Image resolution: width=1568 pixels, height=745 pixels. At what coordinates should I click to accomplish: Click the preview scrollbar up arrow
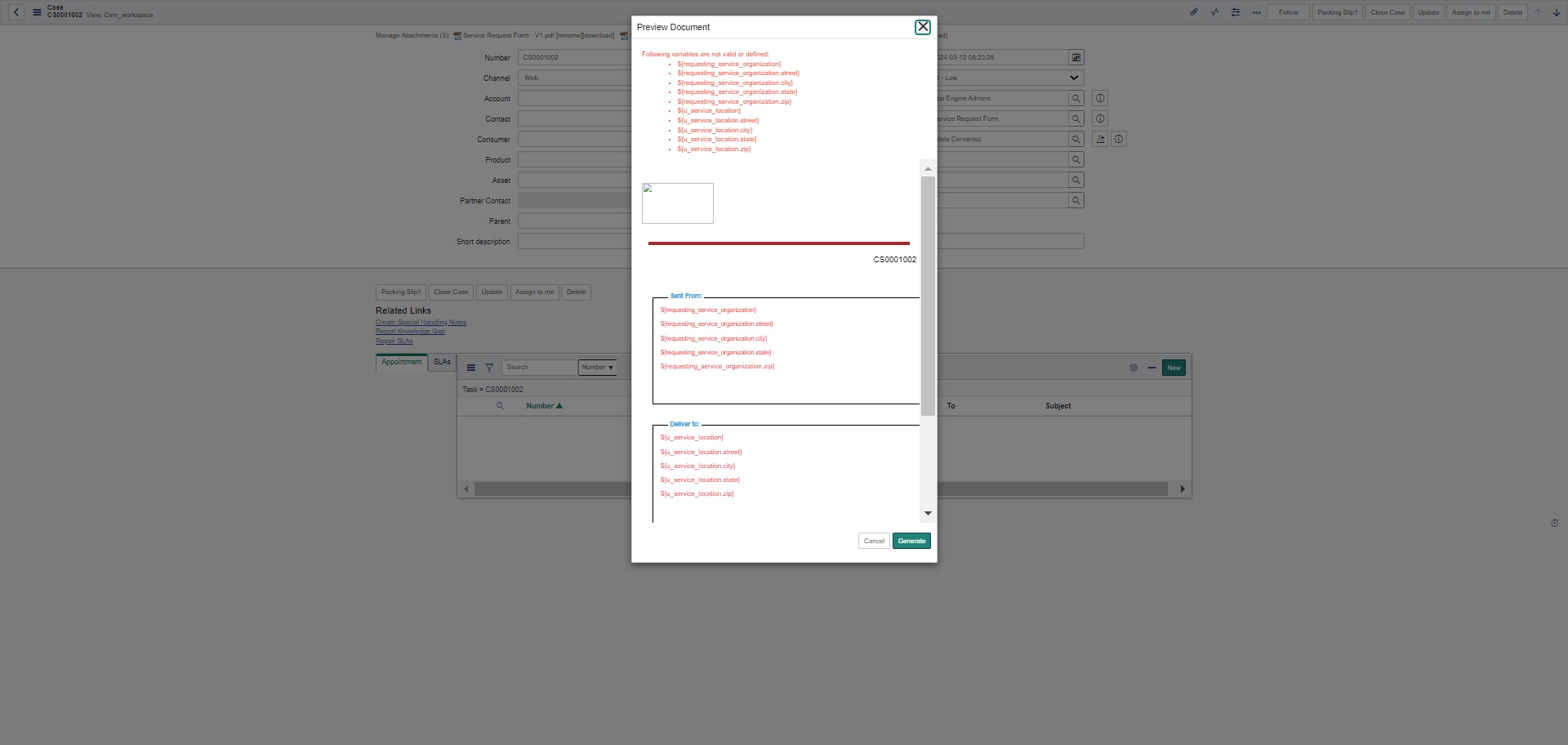(x=928, y=168)
